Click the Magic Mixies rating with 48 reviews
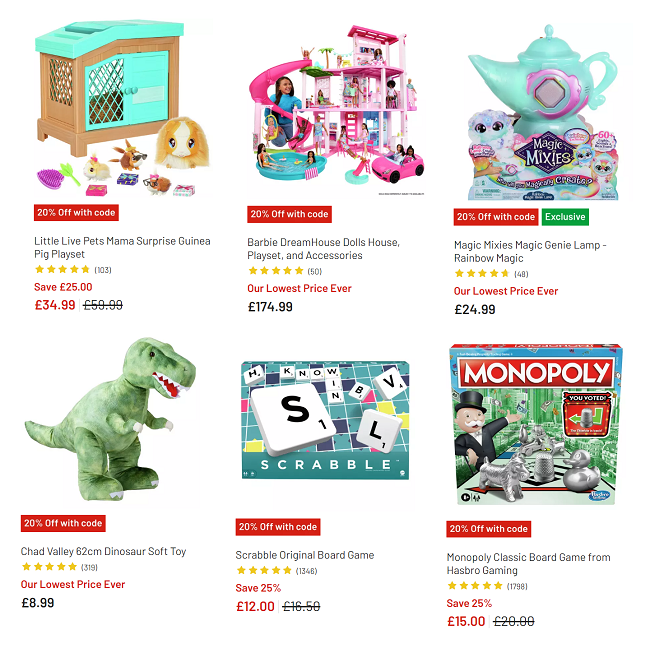Image resolution: width=650 pixels, height=648 pixels. pyautogui.click(x=491, y=274)
